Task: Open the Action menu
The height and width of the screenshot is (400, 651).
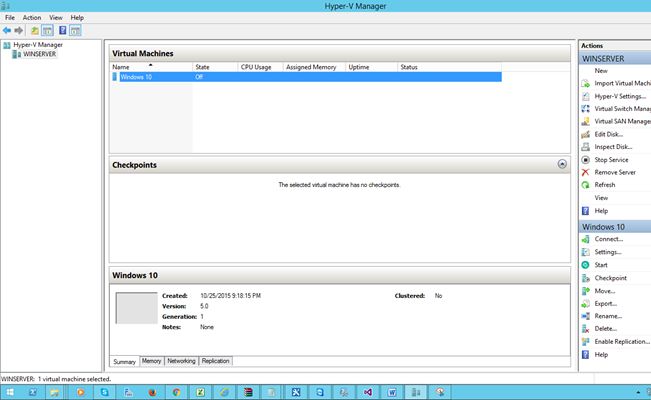Action: click(32, 17)
